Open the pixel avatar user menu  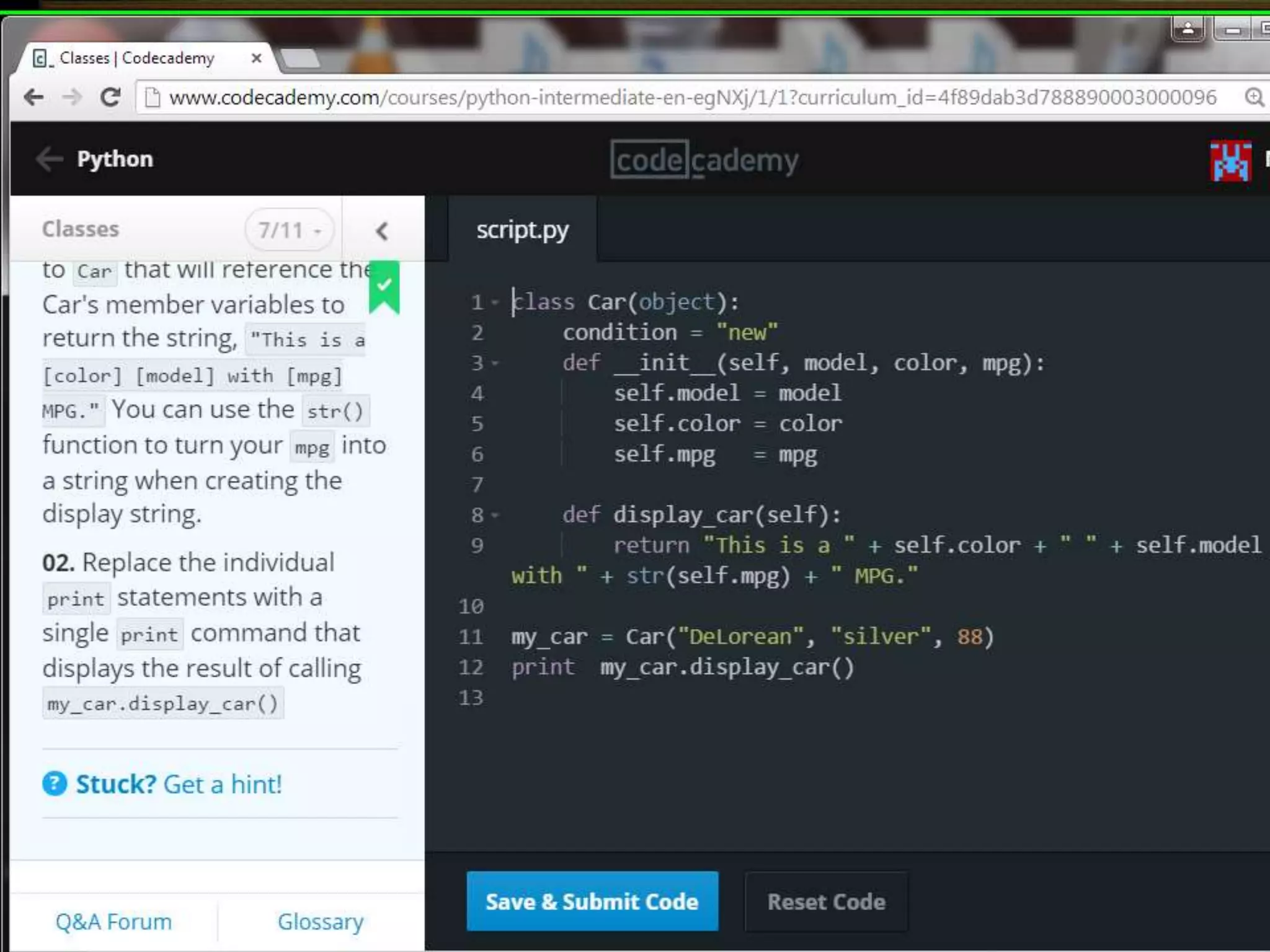(1230, 161)
